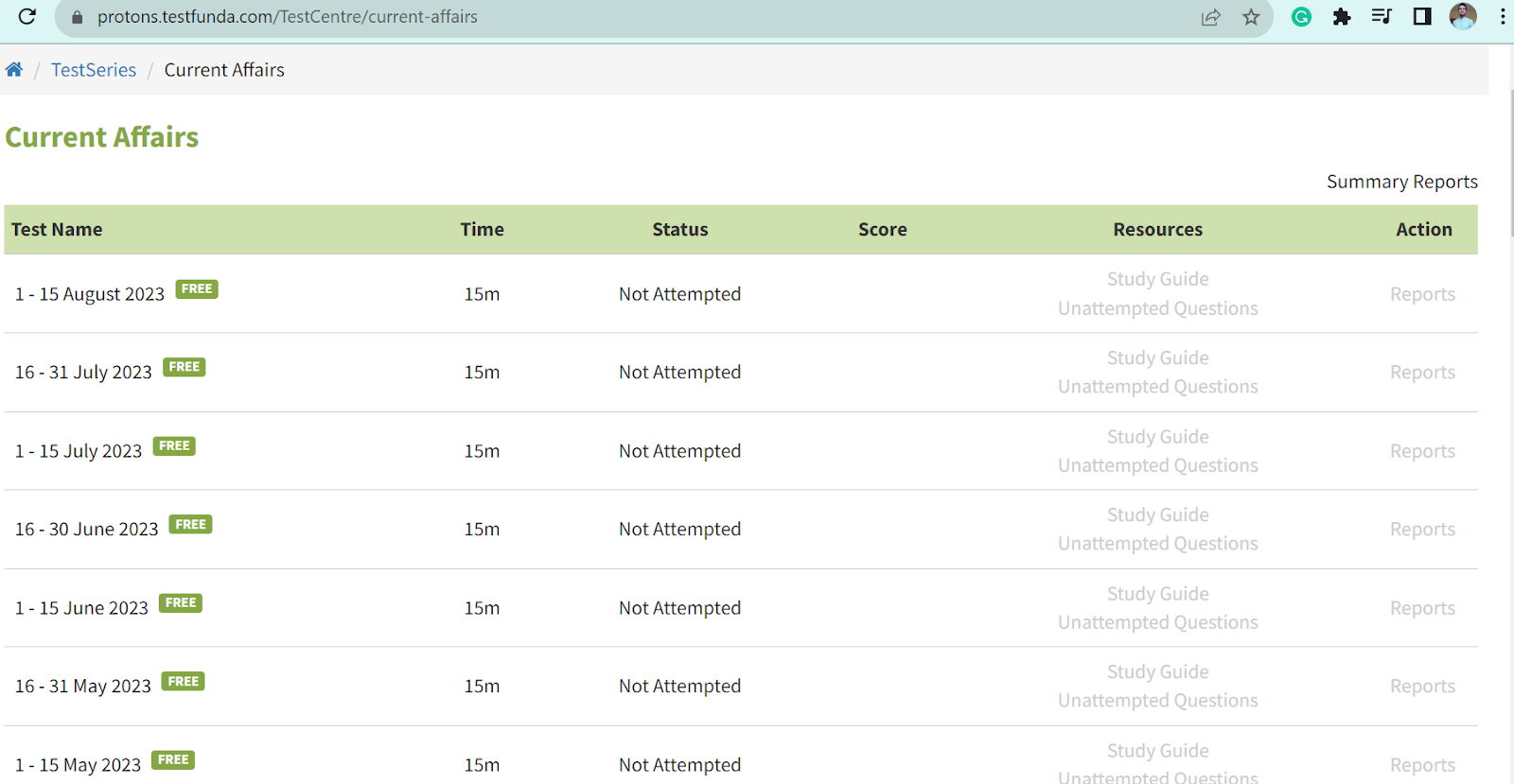The width and height of the screenshot is (1514, 784).
Task: Go to TestSeries breadcrumb link
Action: [x=94, y=70]
